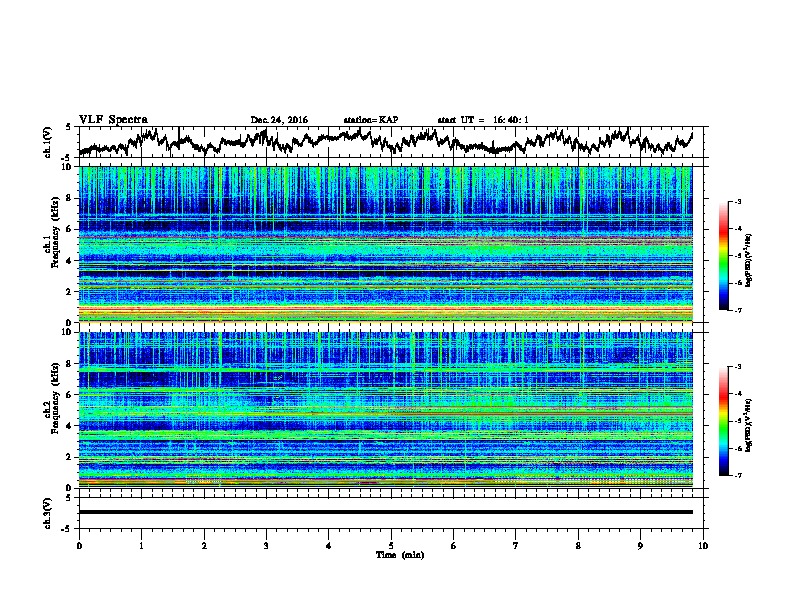Click the ch.1 "Frequency (kHz)" axis label
The image size is (792, 612).
point(55,233)
